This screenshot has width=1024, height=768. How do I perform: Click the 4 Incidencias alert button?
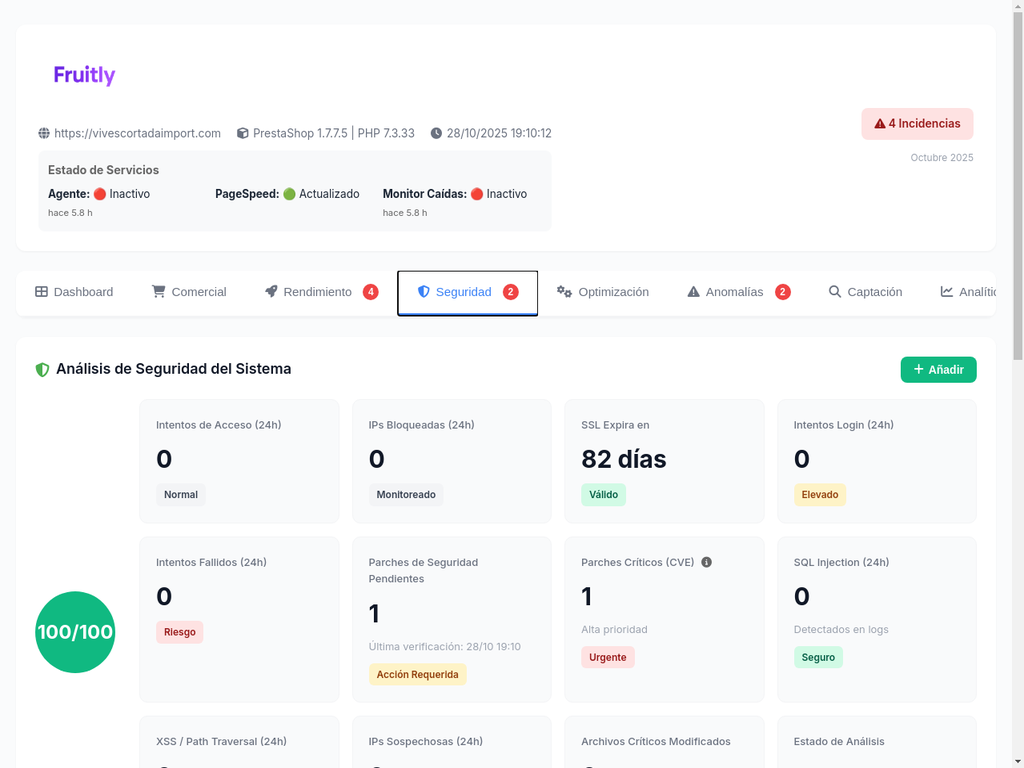tap(917, 123)
